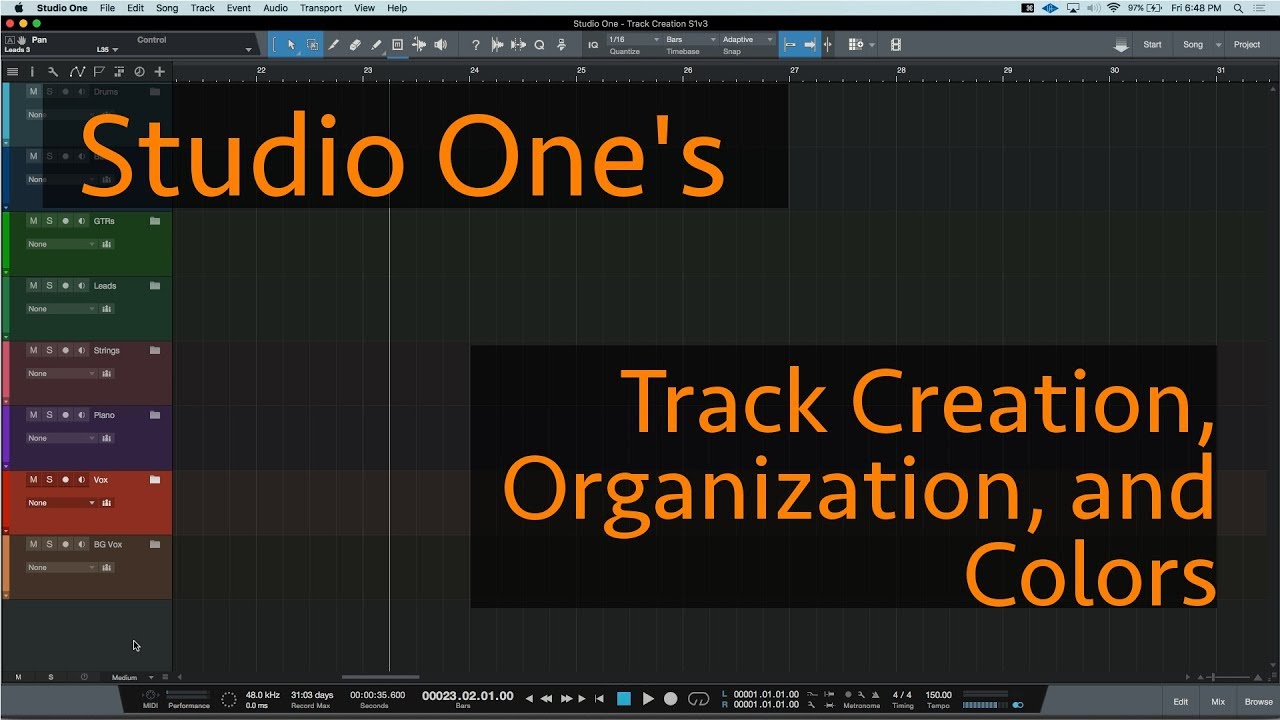Click the question mark help icon

475,45
